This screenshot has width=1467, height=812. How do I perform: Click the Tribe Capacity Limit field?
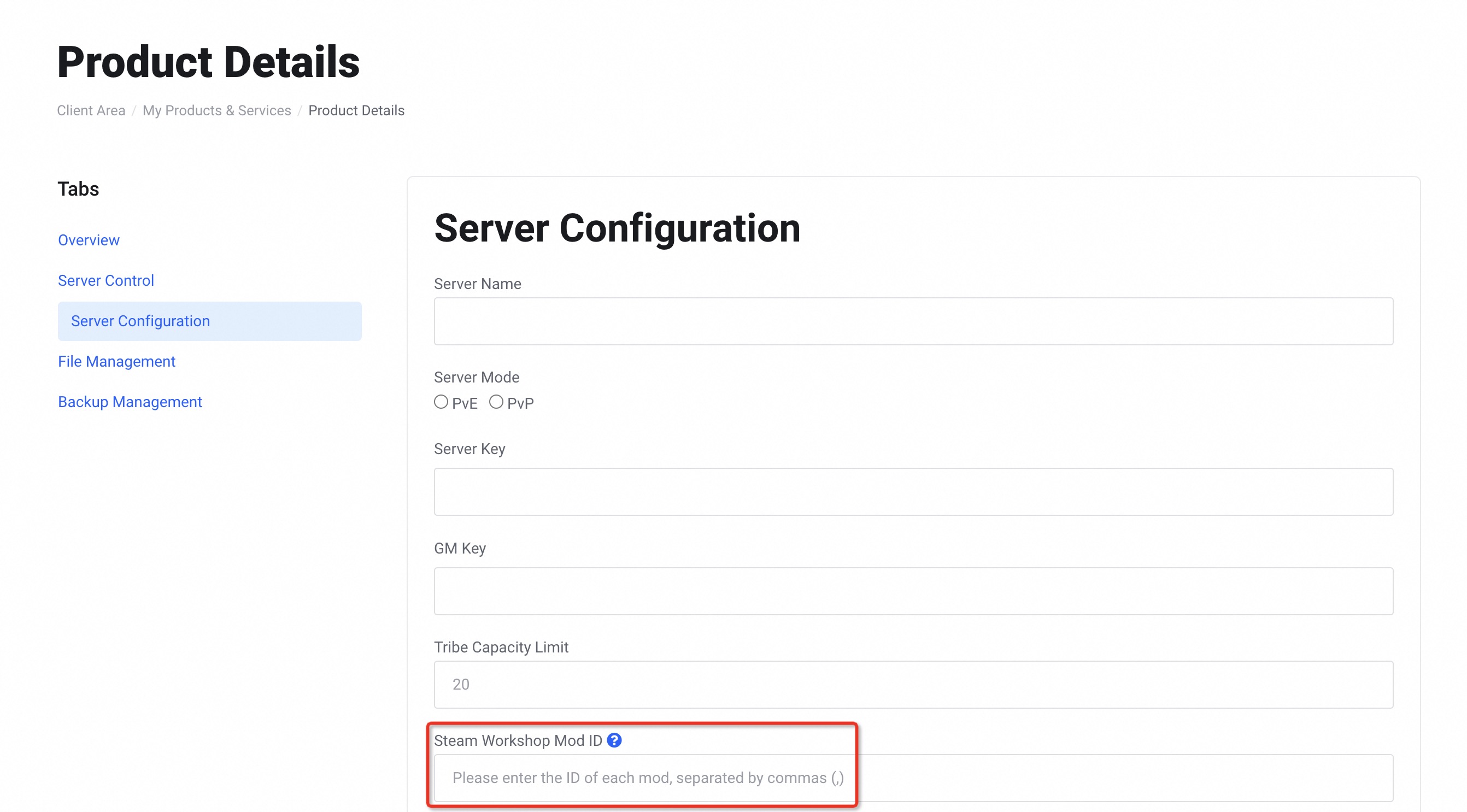[x=913, y=685]
